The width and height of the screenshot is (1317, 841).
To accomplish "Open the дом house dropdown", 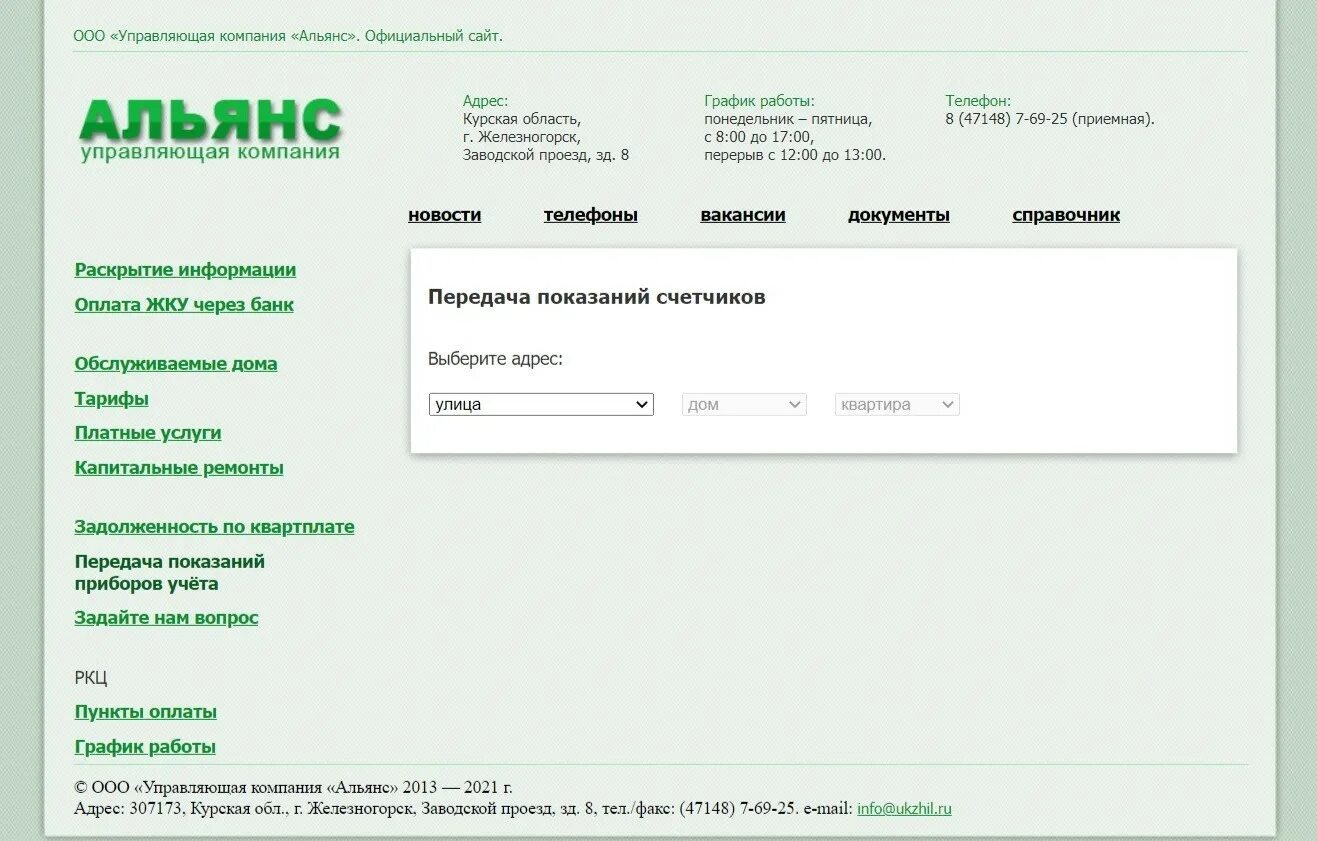I will tap(744, 404).
